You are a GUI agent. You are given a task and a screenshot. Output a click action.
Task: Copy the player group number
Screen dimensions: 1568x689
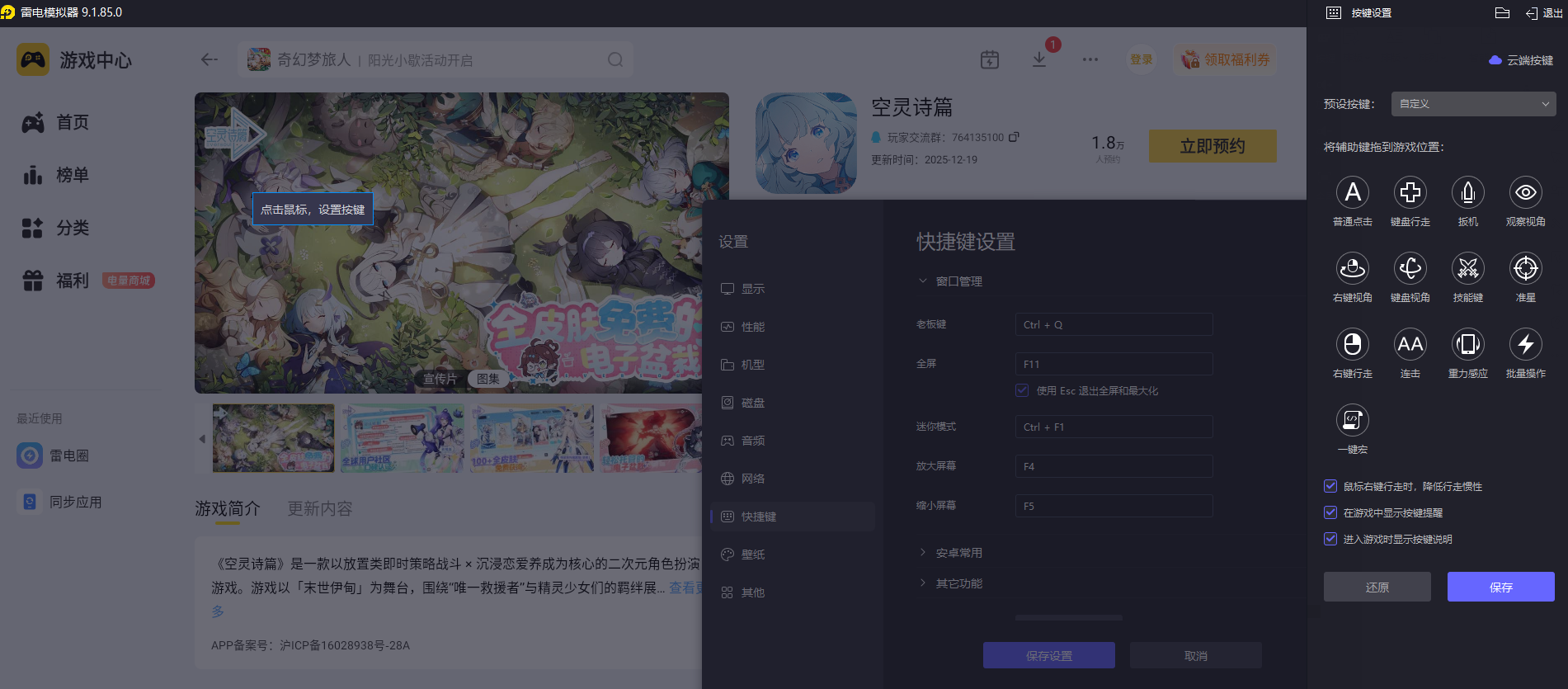1014,137
